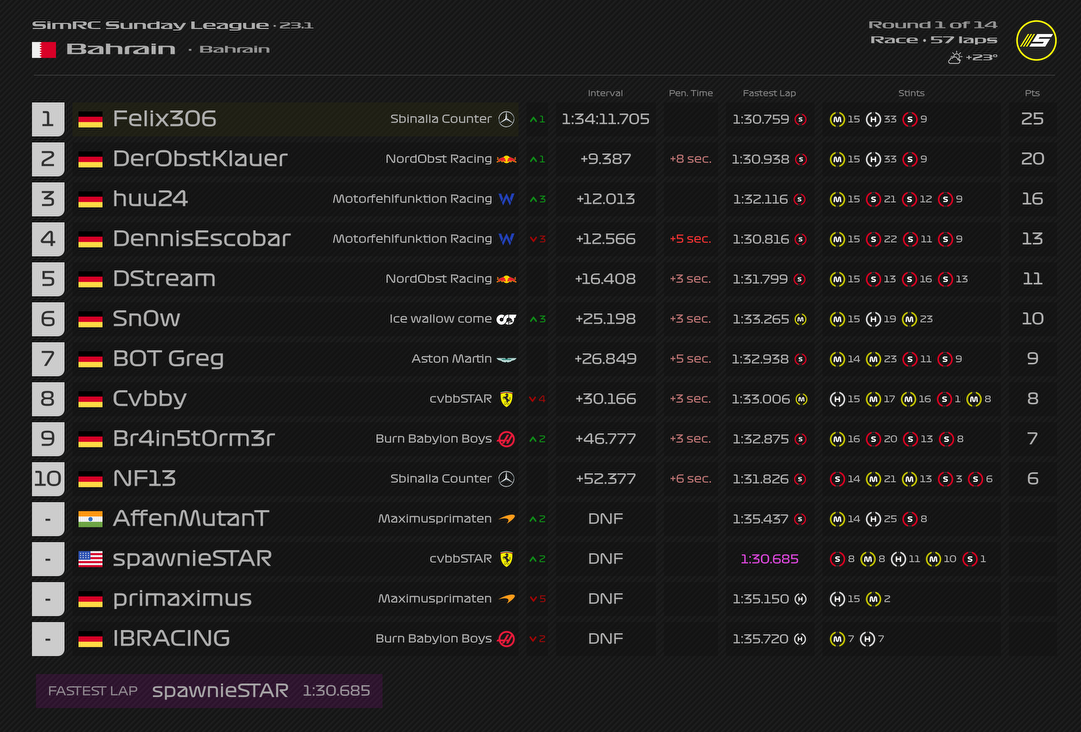Screen dimensions: 1081x732
Task: Click the yellow SimRC league logo
Action: 1036,40
